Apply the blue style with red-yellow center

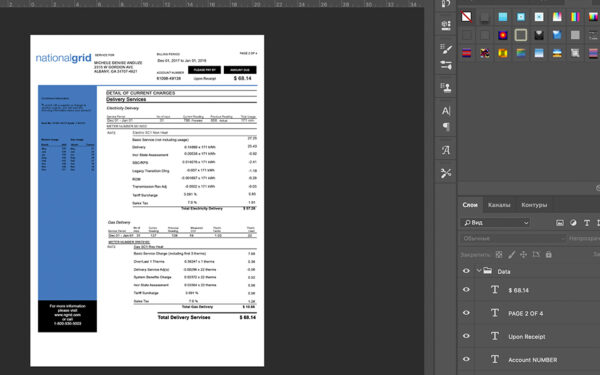503,35
